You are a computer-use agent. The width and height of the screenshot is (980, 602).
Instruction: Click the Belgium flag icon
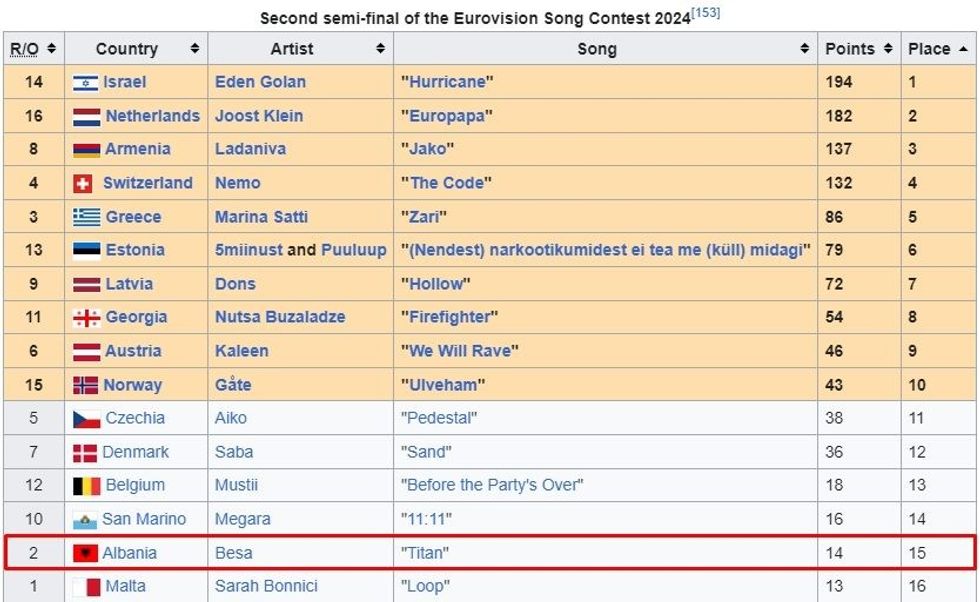click(x=86, y=486)
